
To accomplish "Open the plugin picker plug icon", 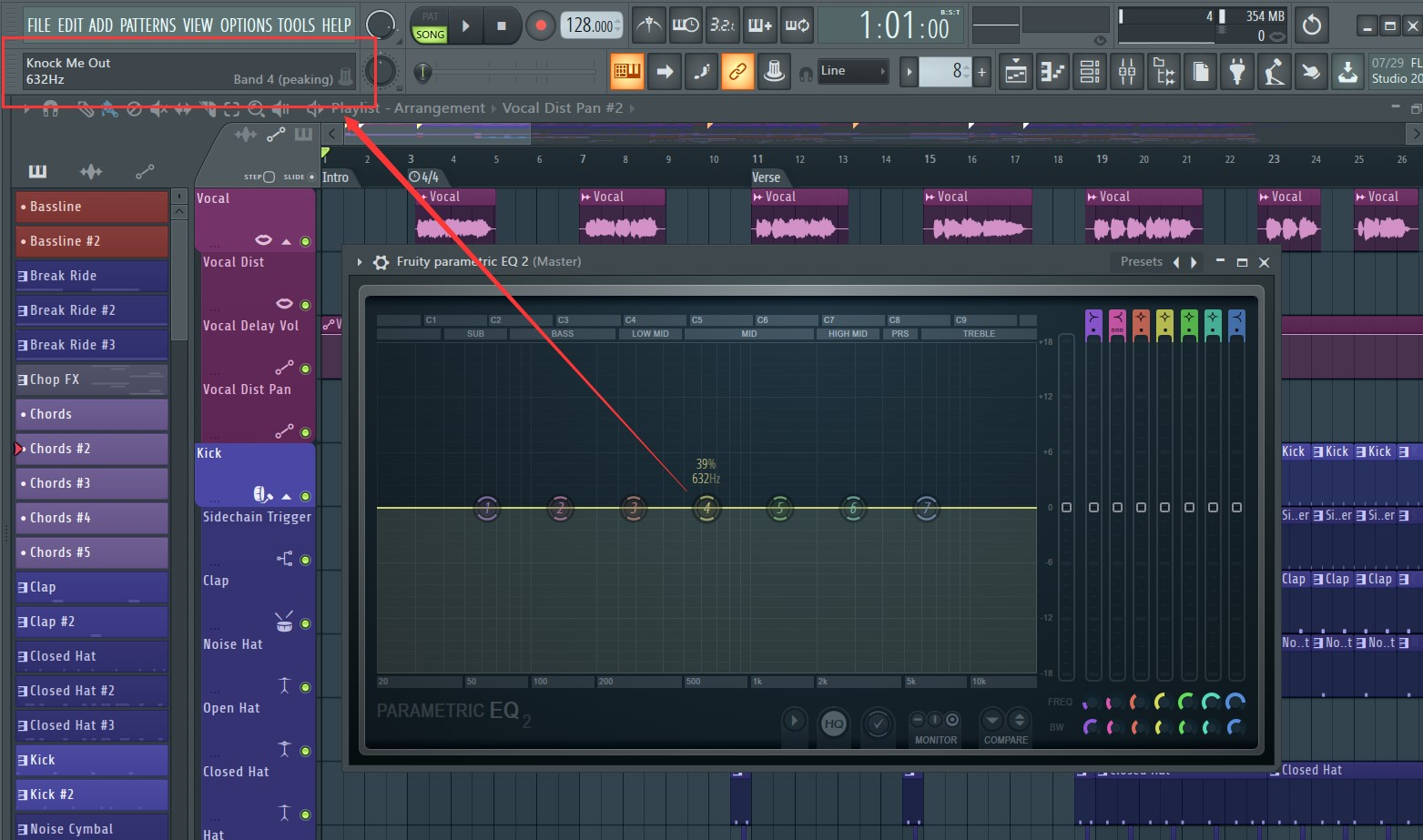I will click(1237, 71).
